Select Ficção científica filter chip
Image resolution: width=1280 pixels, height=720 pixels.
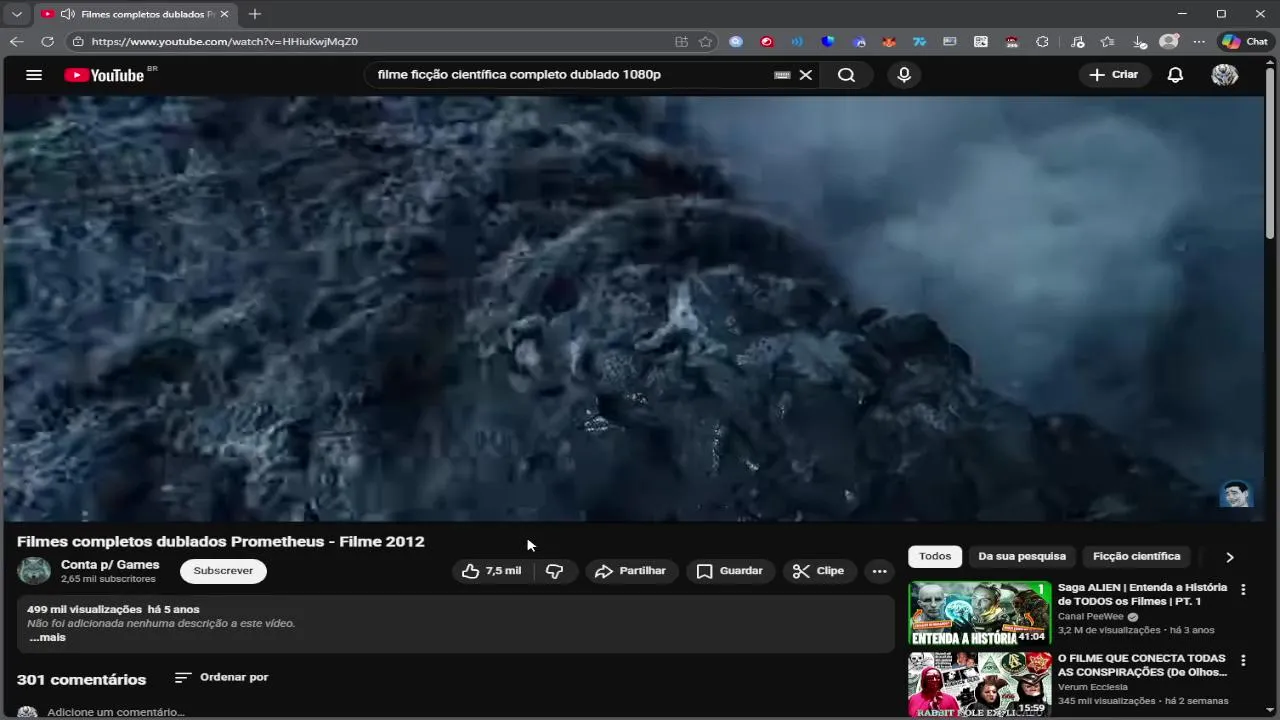[x=1136, y=556]
